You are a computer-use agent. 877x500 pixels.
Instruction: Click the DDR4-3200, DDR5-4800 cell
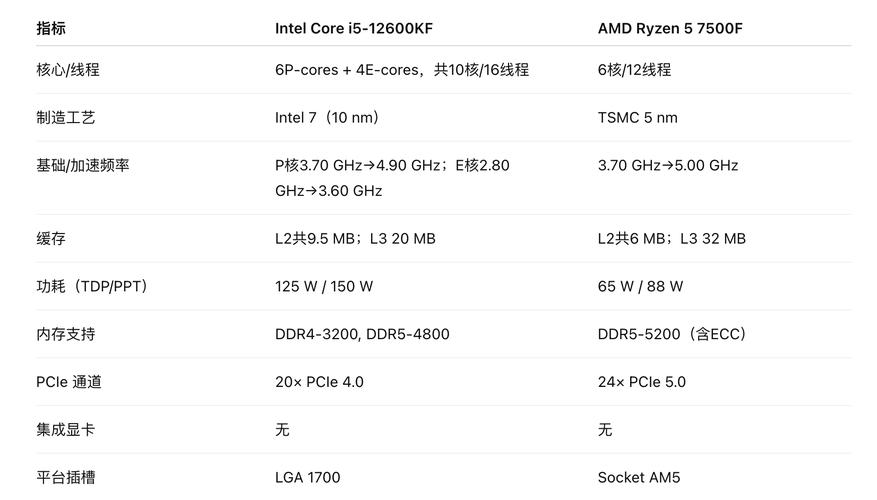pos(362,334)
